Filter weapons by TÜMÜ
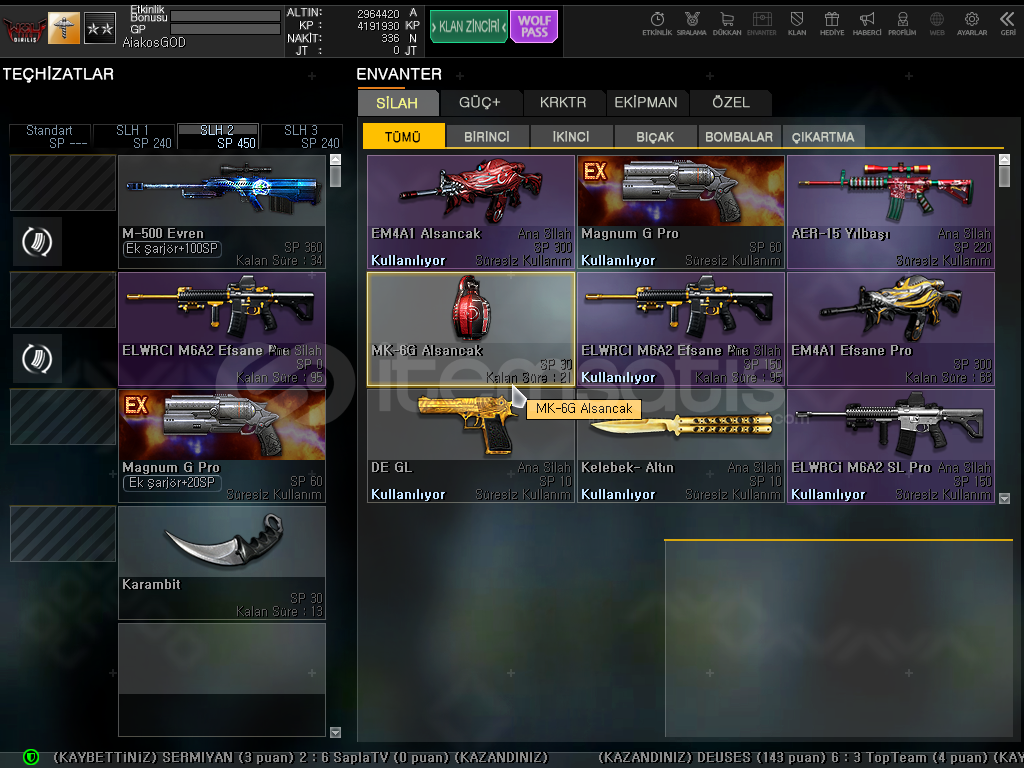Viewport: 1024px width, 768px height. (404, 136)
